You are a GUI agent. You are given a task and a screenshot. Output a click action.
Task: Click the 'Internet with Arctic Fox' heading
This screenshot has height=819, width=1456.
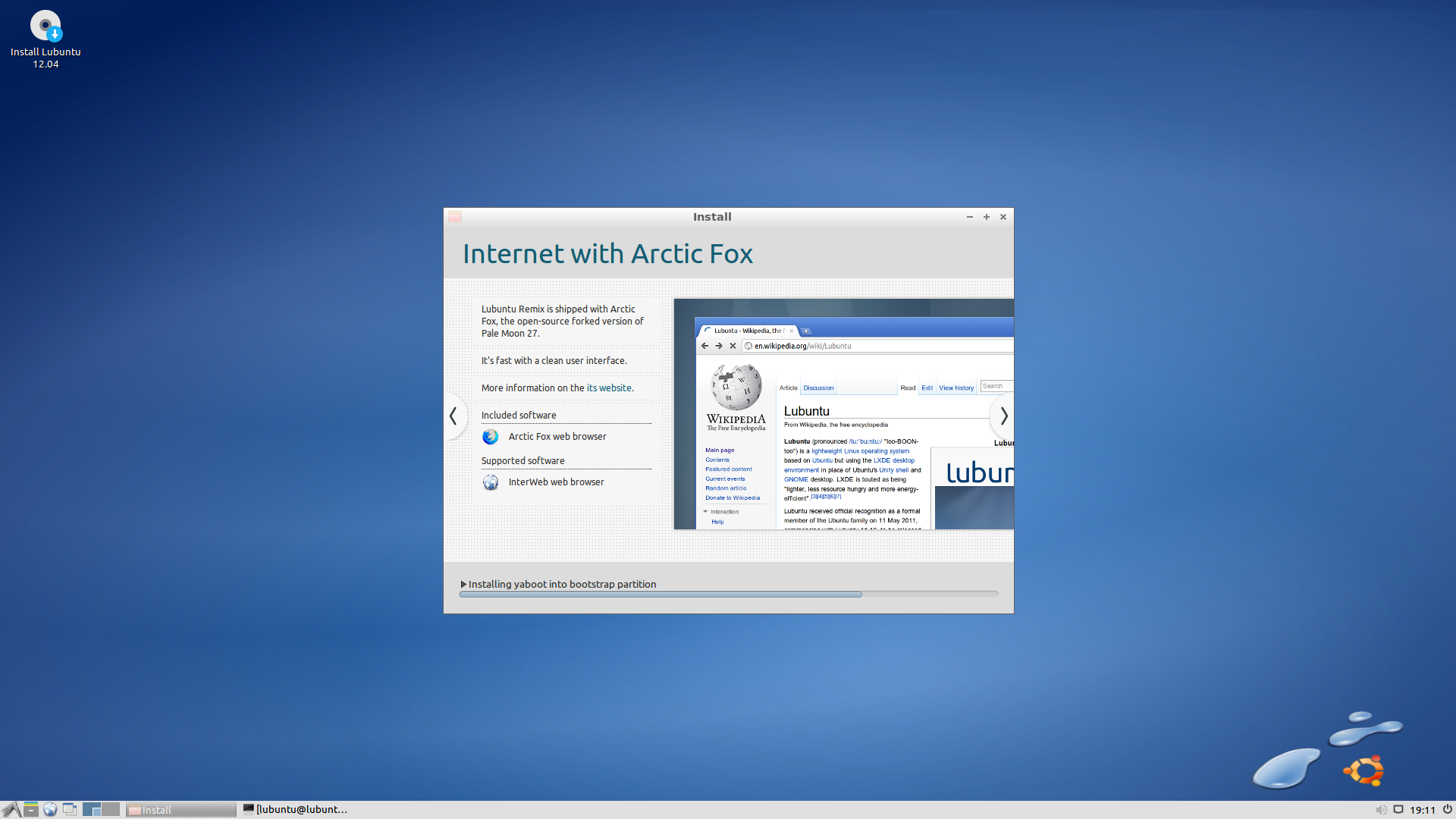(x=607, y=254)
